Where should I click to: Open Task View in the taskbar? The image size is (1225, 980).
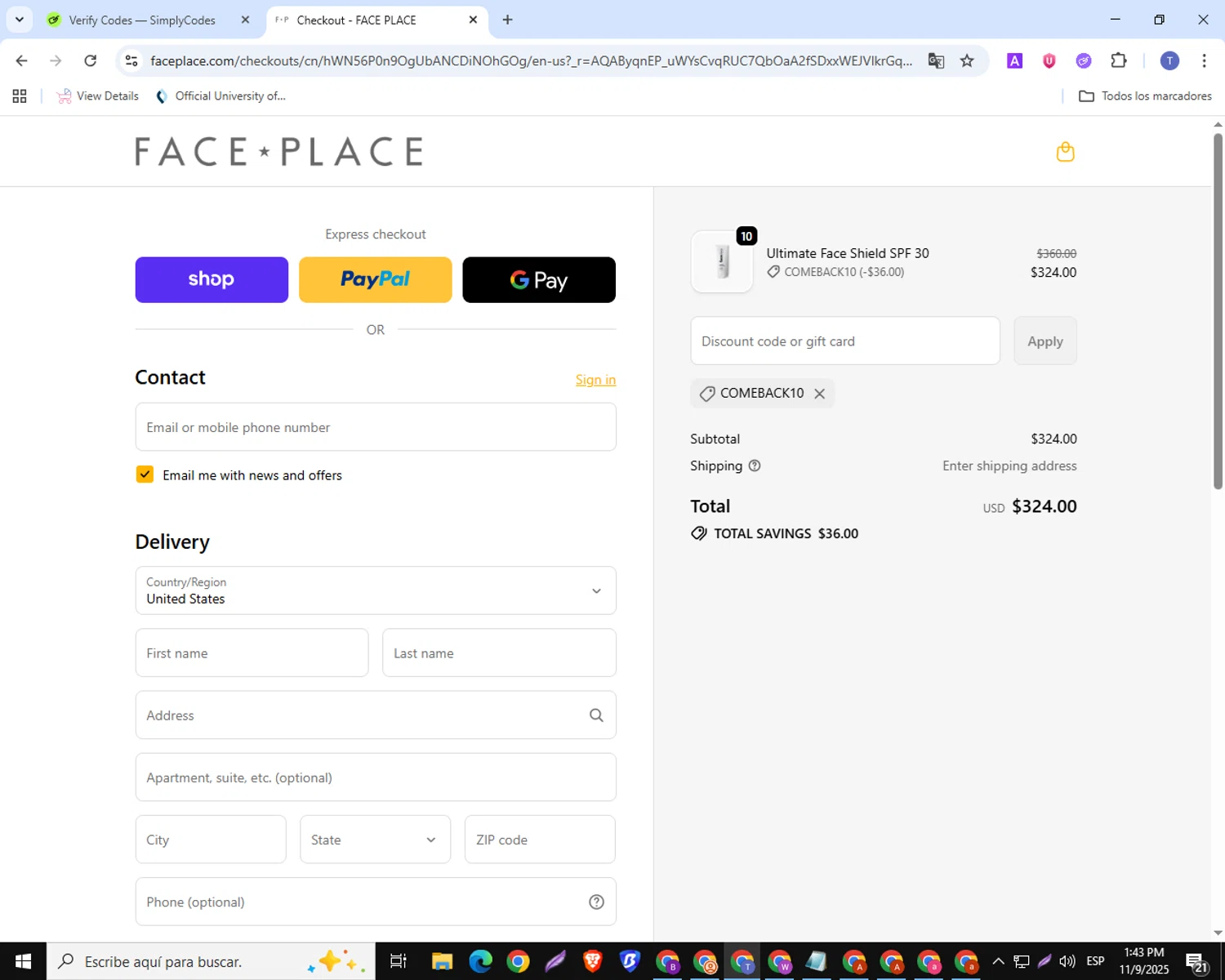click(x=398, y=961)
